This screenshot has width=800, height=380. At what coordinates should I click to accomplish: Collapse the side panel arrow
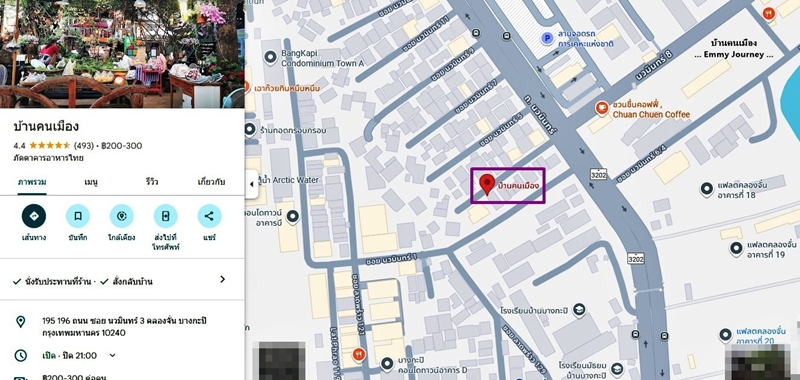tap(251, 184)
